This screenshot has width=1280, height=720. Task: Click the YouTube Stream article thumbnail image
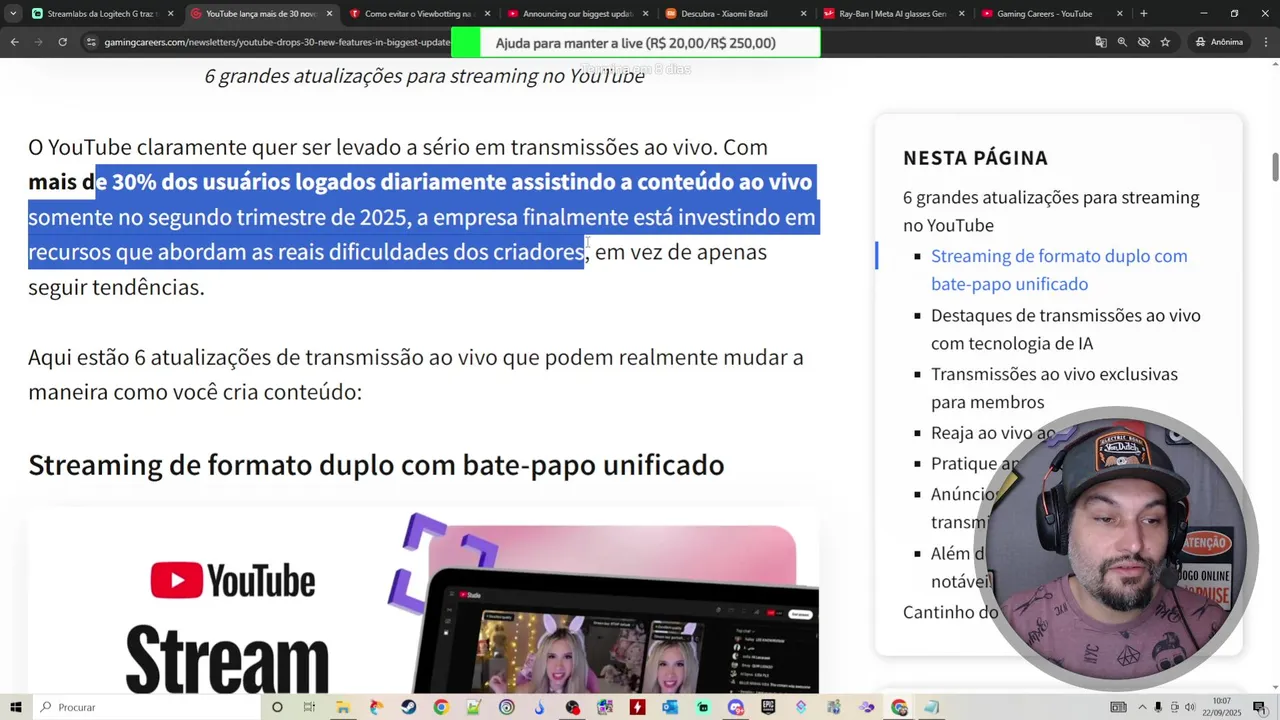point(423,600)
